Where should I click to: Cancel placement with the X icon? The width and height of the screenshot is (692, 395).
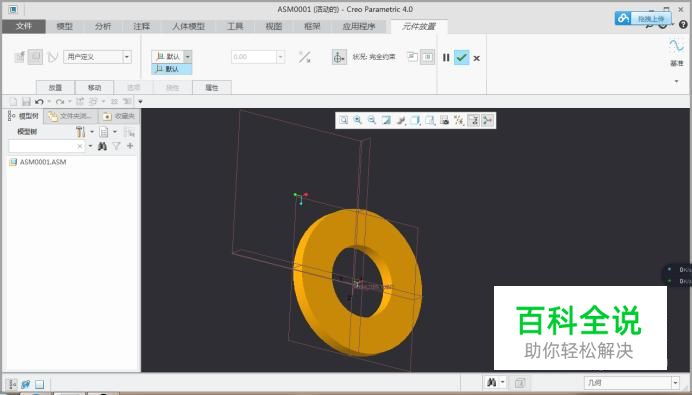(477, 58)
